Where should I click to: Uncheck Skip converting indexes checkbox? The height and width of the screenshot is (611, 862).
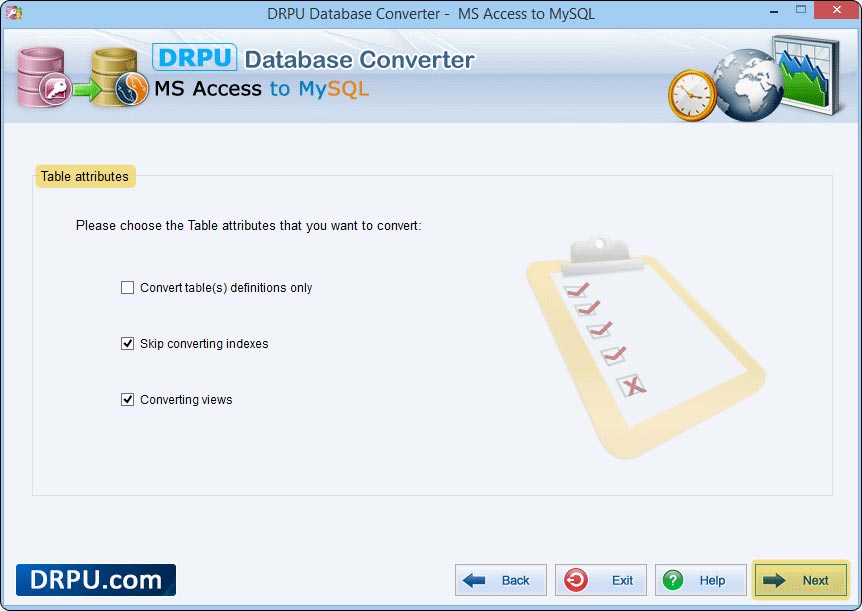pyautogui.click(x=127, y=344)
